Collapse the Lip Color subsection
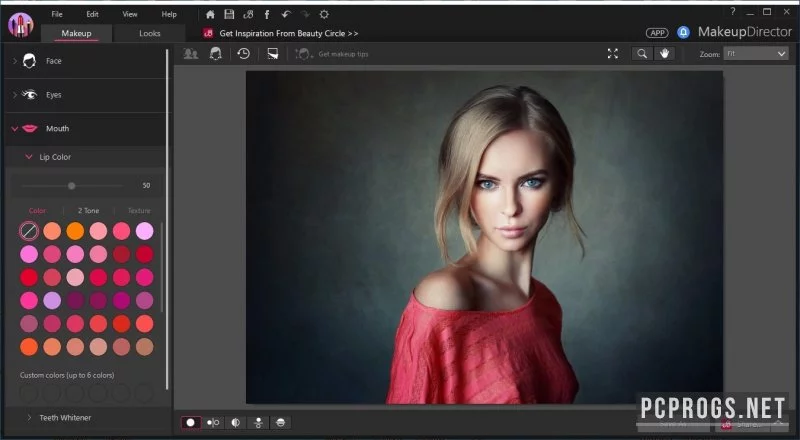Image resolution: width=800 pixels, height=440 pixels. pyautogui.click(x=29, y=157)
